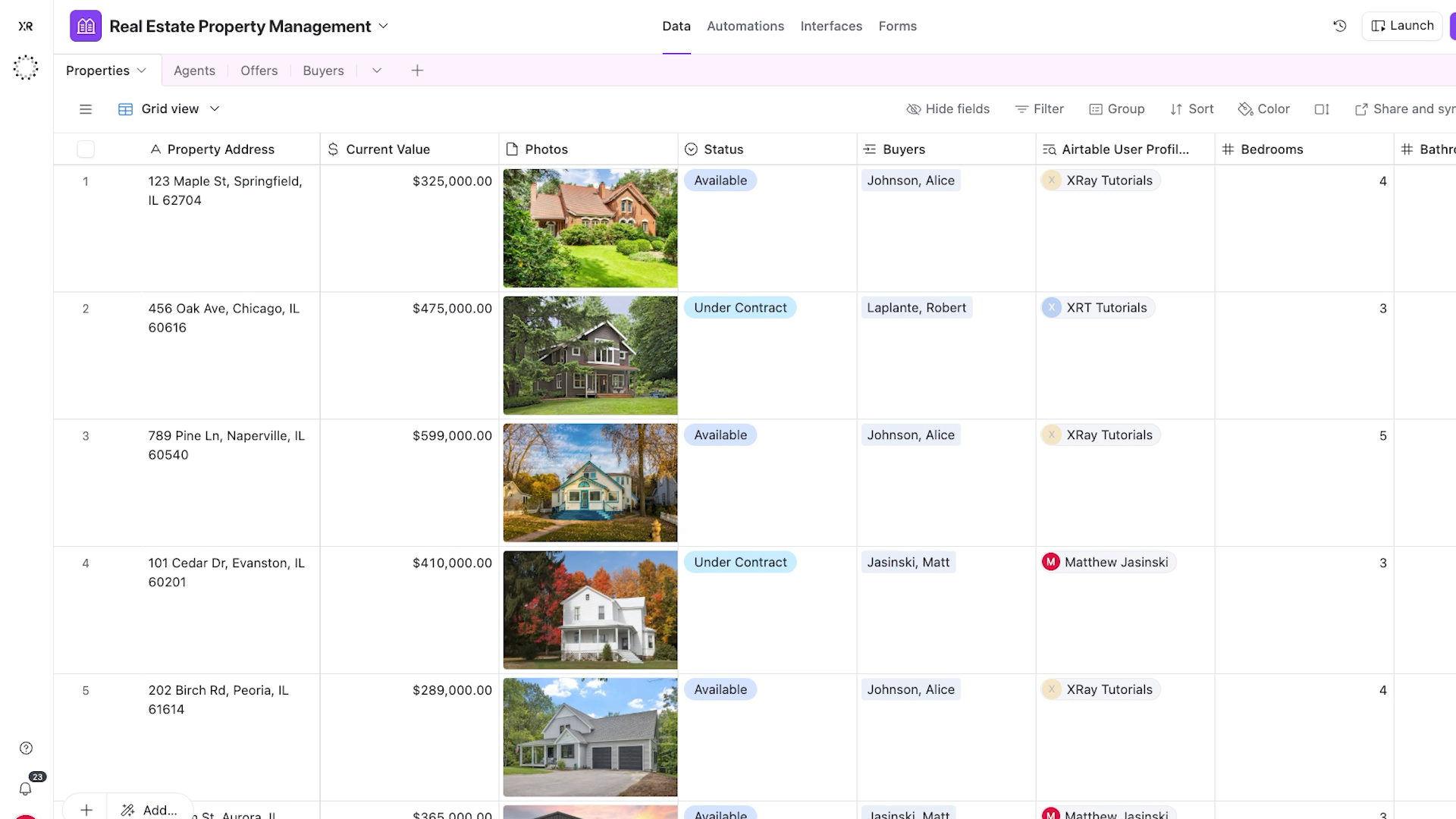The image size is (1456, 819).
Task: Open the Filter options
Action: click(1039, 108)
